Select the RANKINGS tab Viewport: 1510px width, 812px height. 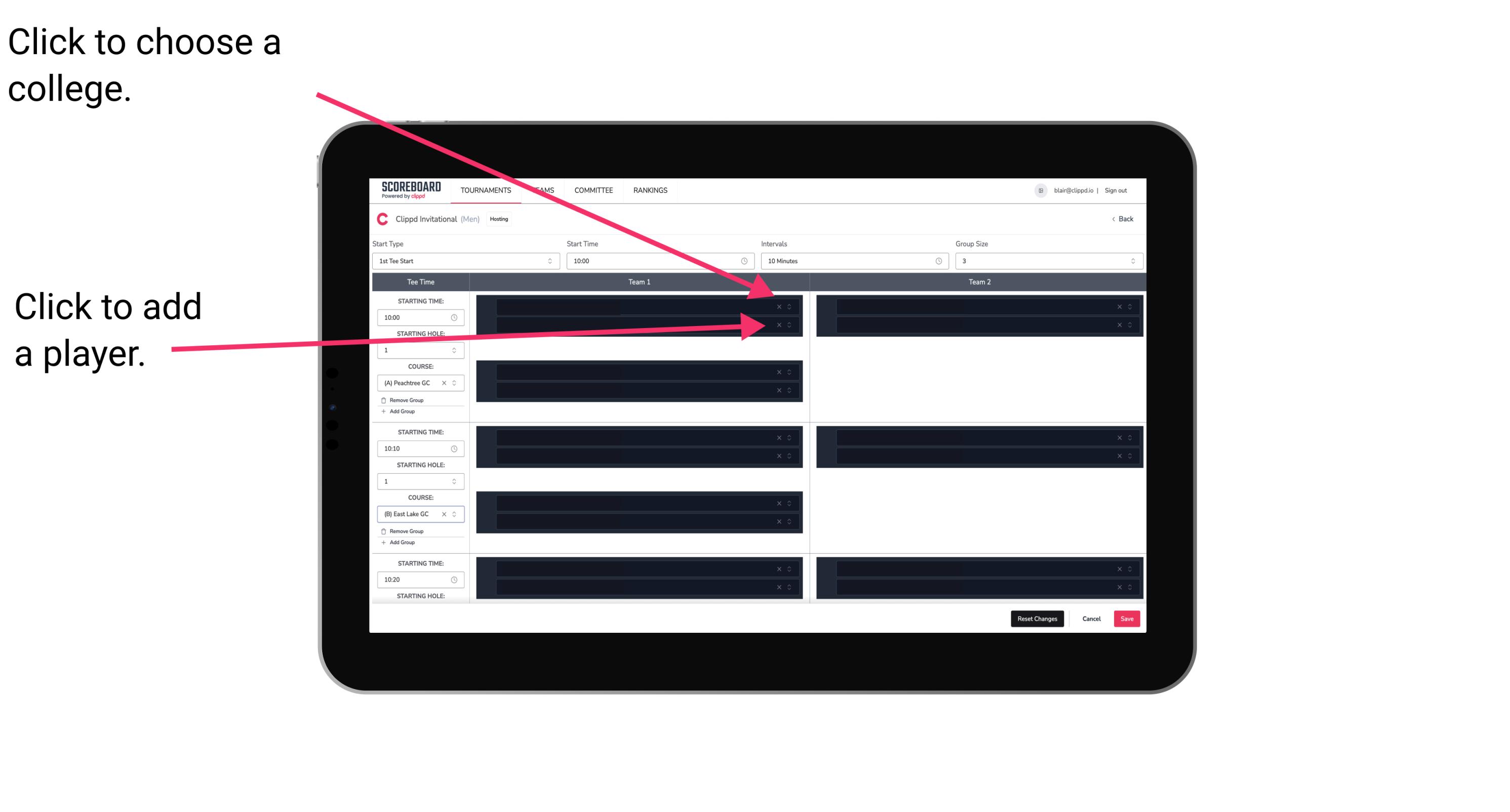650,191
